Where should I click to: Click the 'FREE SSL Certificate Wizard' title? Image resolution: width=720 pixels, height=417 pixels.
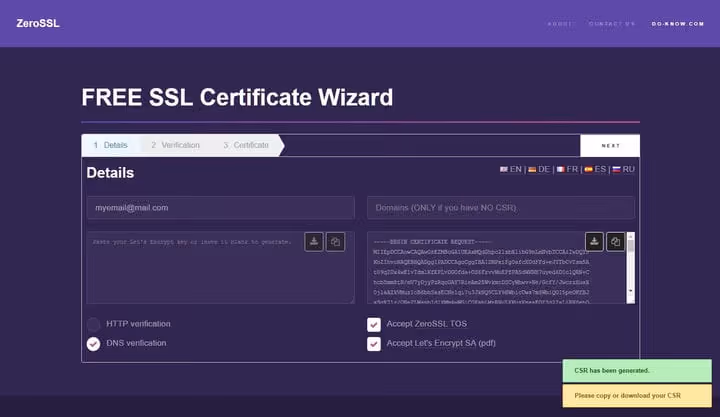click(237, 97)
